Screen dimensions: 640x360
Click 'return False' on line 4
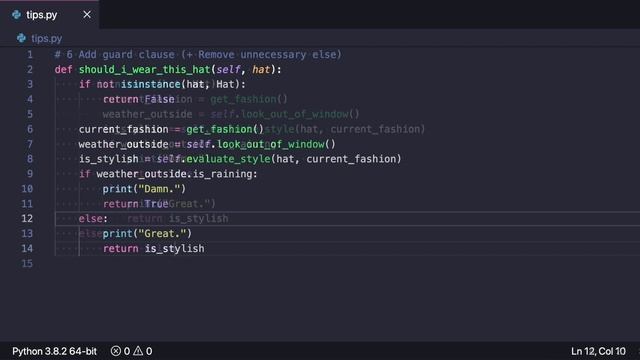[139, 99]
